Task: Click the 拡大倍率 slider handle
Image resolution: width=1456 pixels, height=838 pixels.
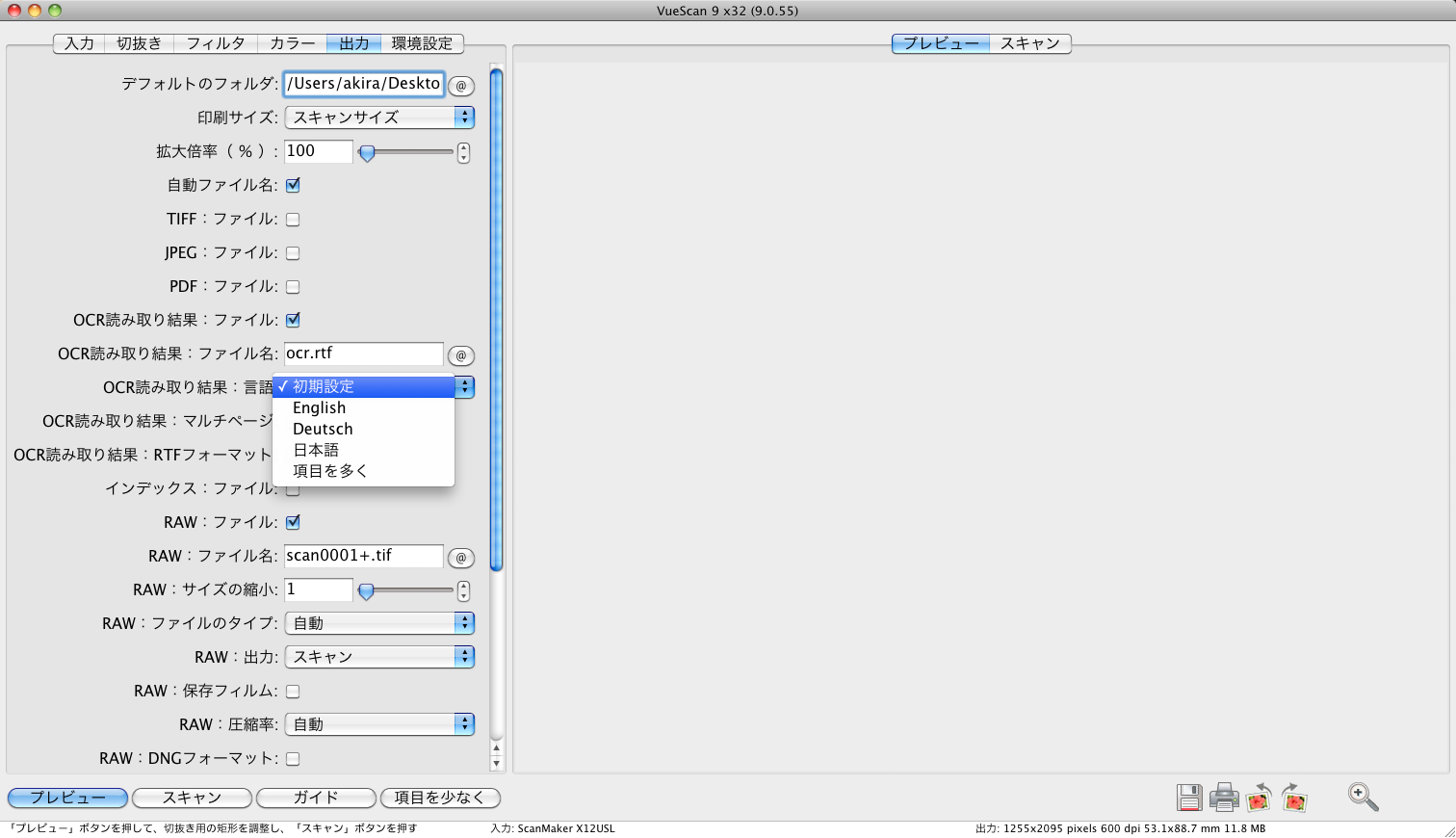Action: (x=367, y=152)
